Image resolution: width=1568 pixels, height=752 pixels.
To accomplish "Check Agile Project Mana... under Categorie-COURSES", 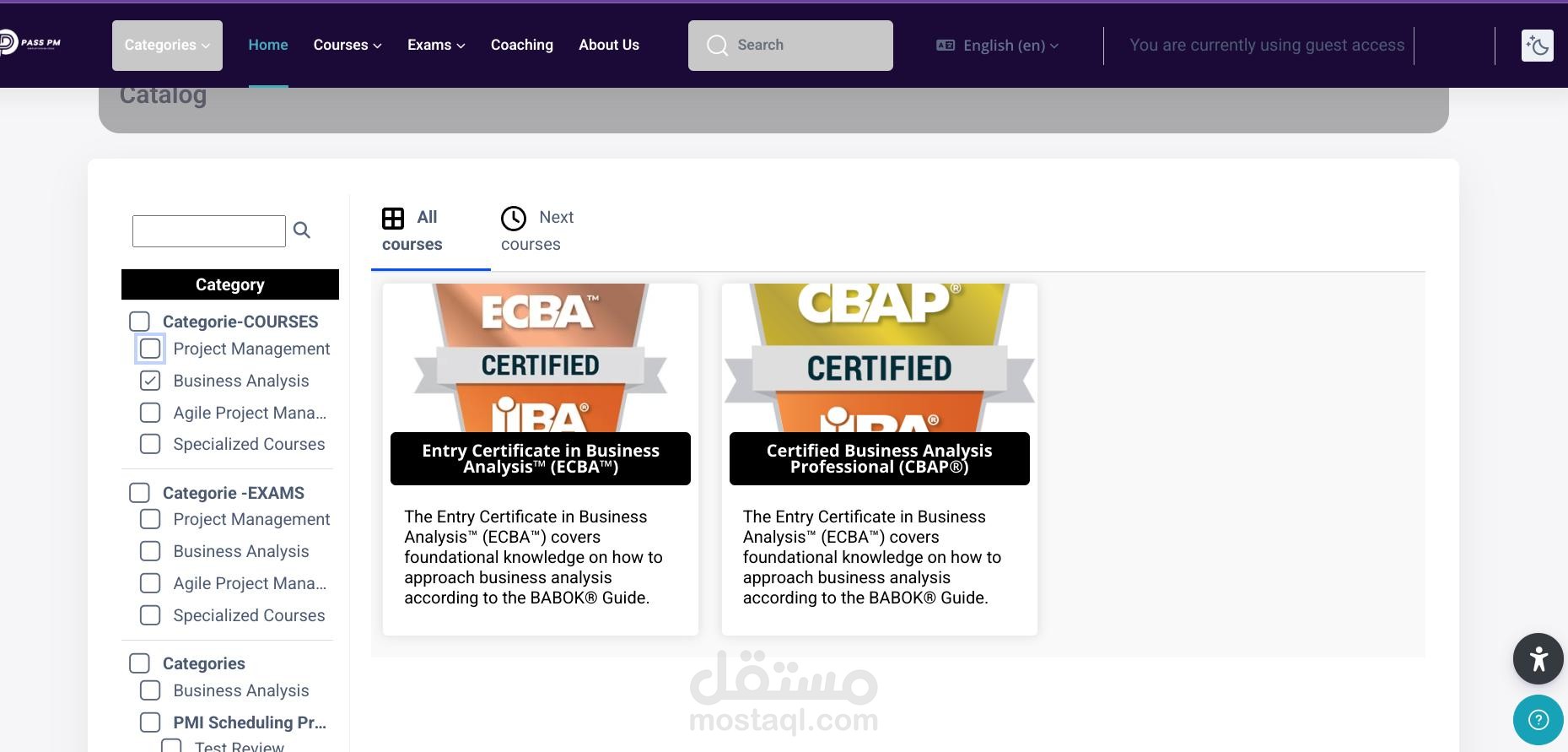I will coord(150,413).
